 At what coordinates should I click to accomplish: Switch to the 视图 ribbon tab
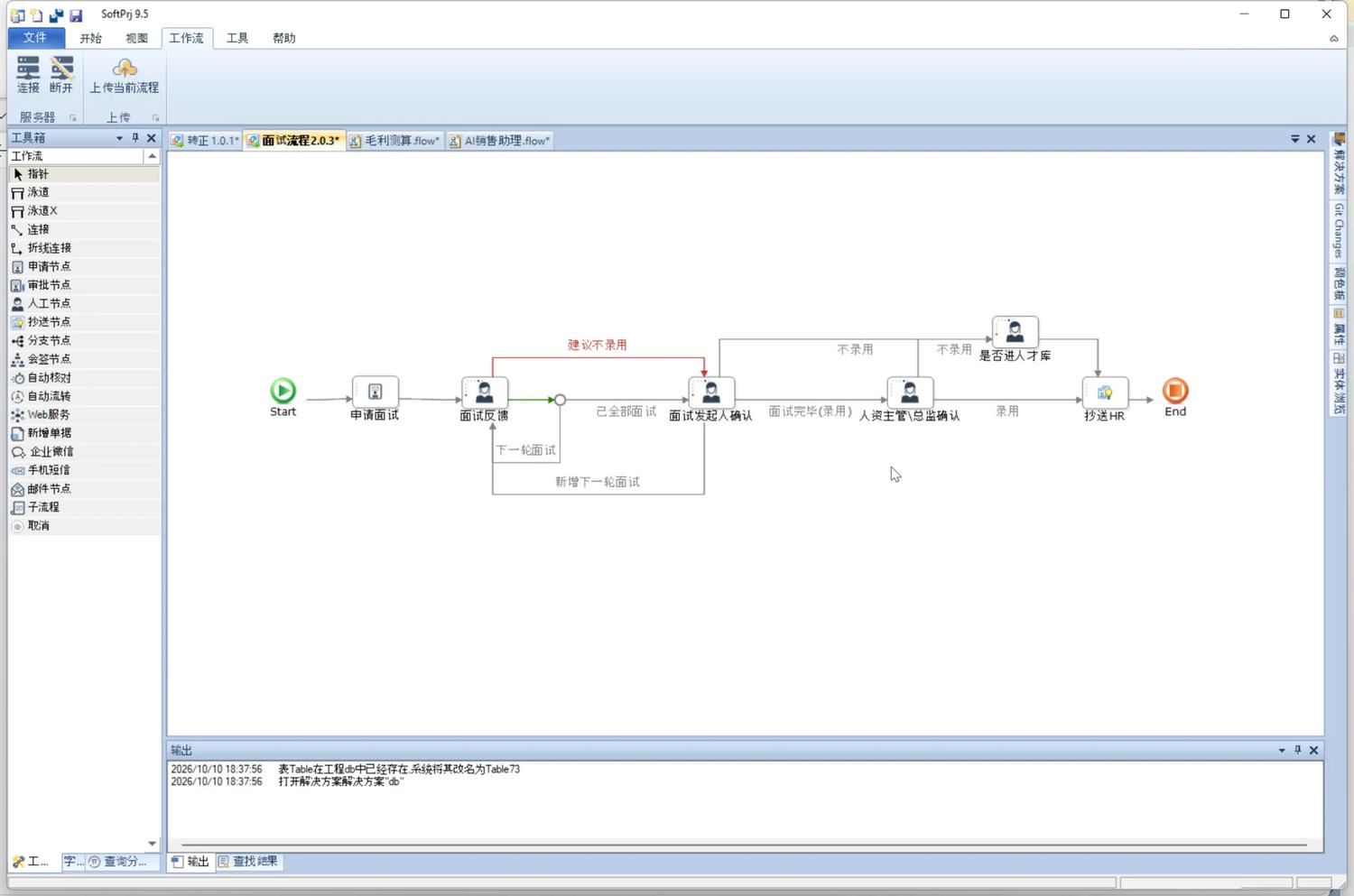click(136, 38)
